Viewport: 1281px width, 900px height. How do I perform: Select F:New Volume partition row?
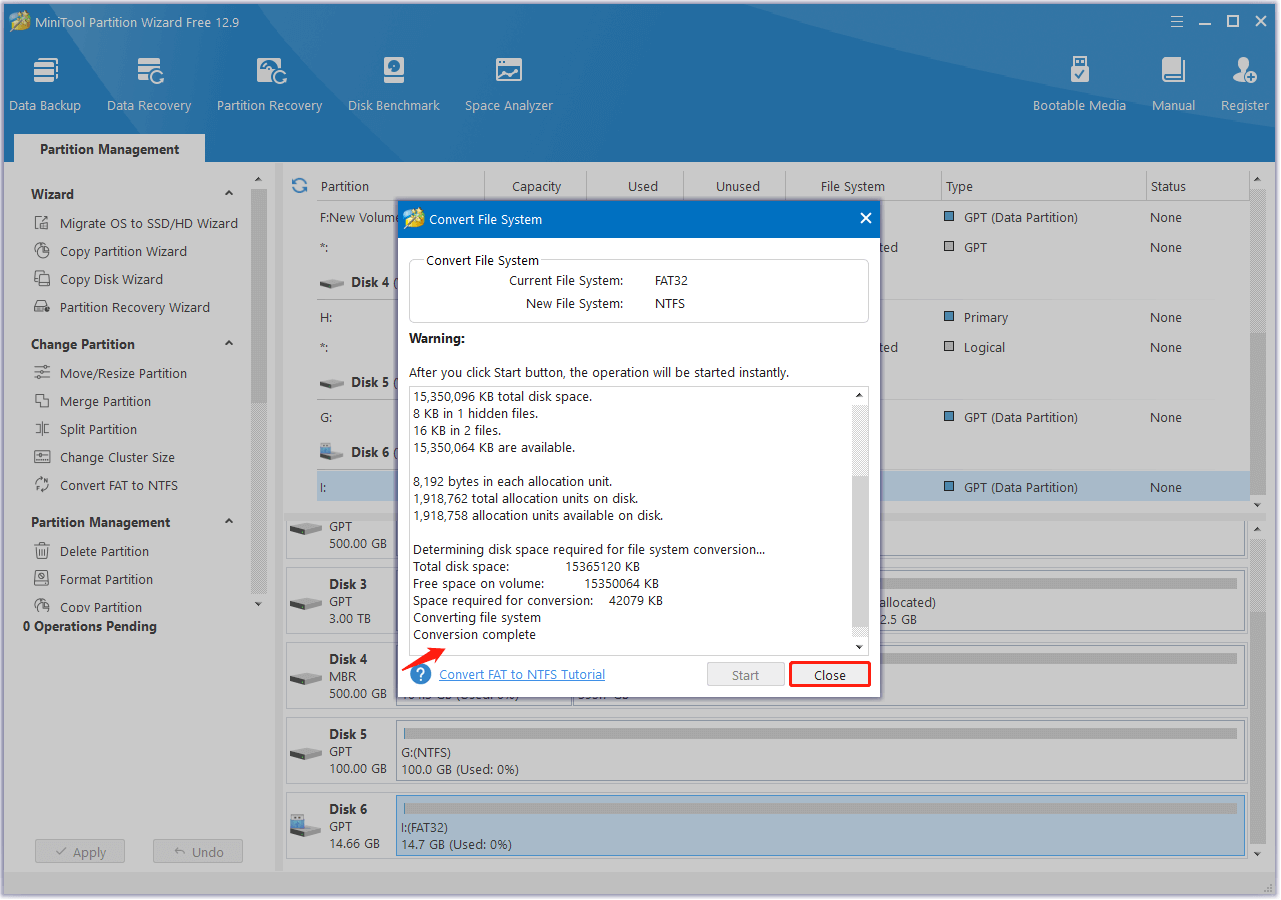click(x=783, y=217)
